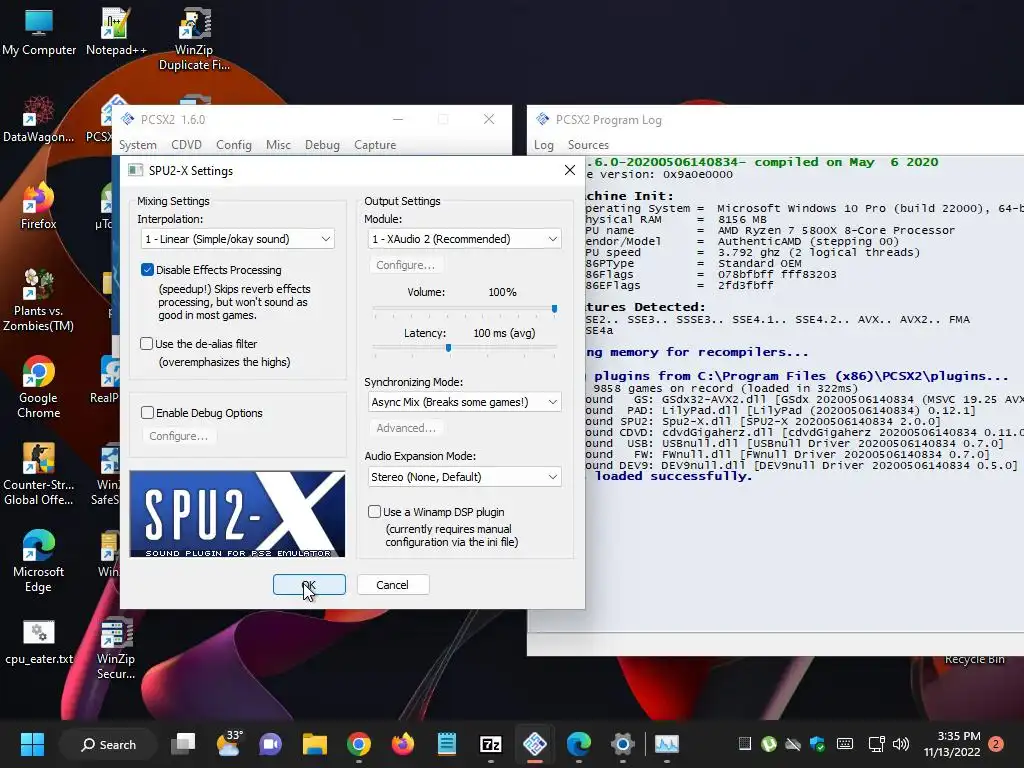The image size is (1024, 768).
Task: Open the Windows Security shield tray icon
Action: (x=817, y=744)
